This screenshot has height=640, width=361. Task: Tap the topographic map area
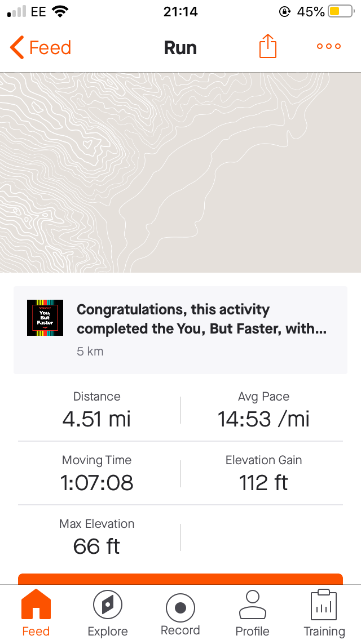[x=180, y=173]
